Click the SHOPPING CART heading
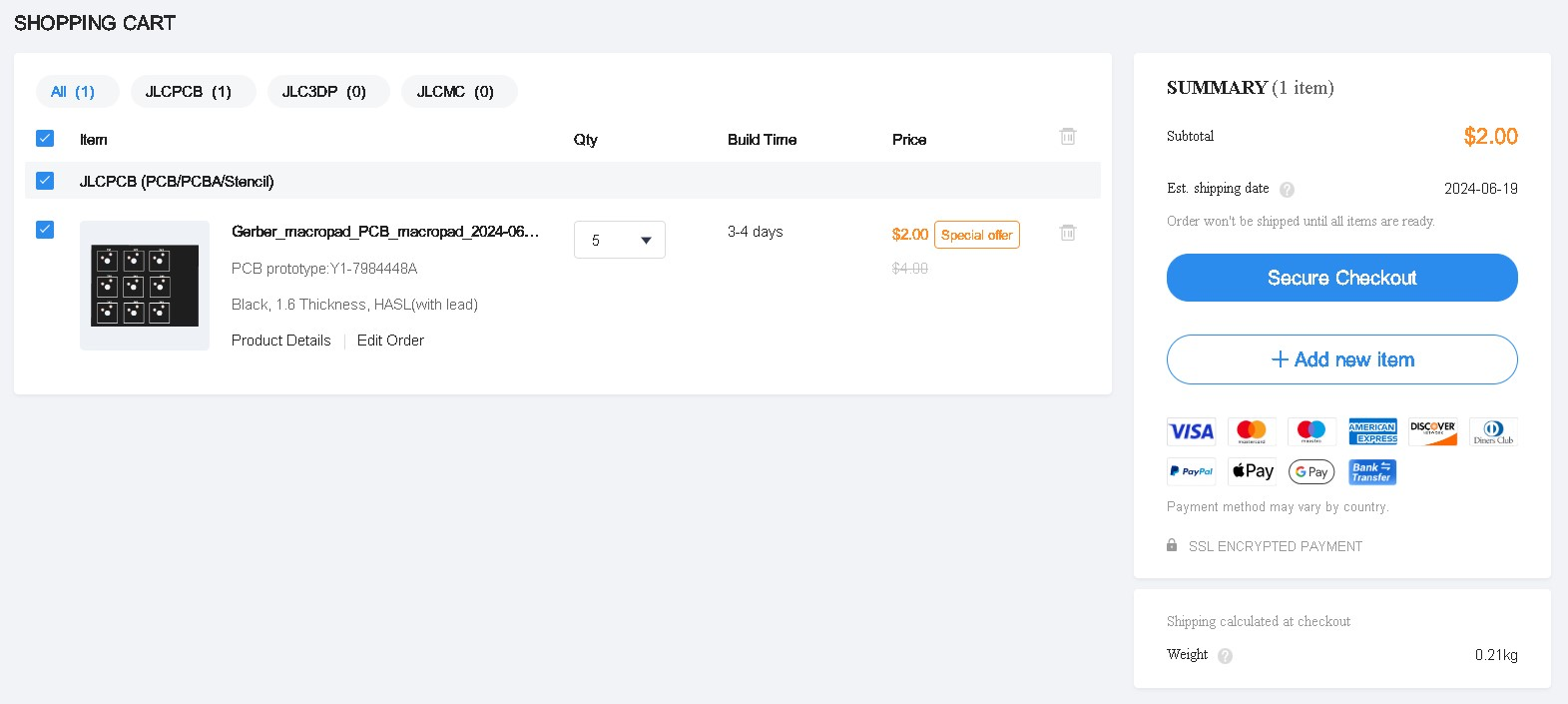This screenshot has width=1568, height=704. 95,23
